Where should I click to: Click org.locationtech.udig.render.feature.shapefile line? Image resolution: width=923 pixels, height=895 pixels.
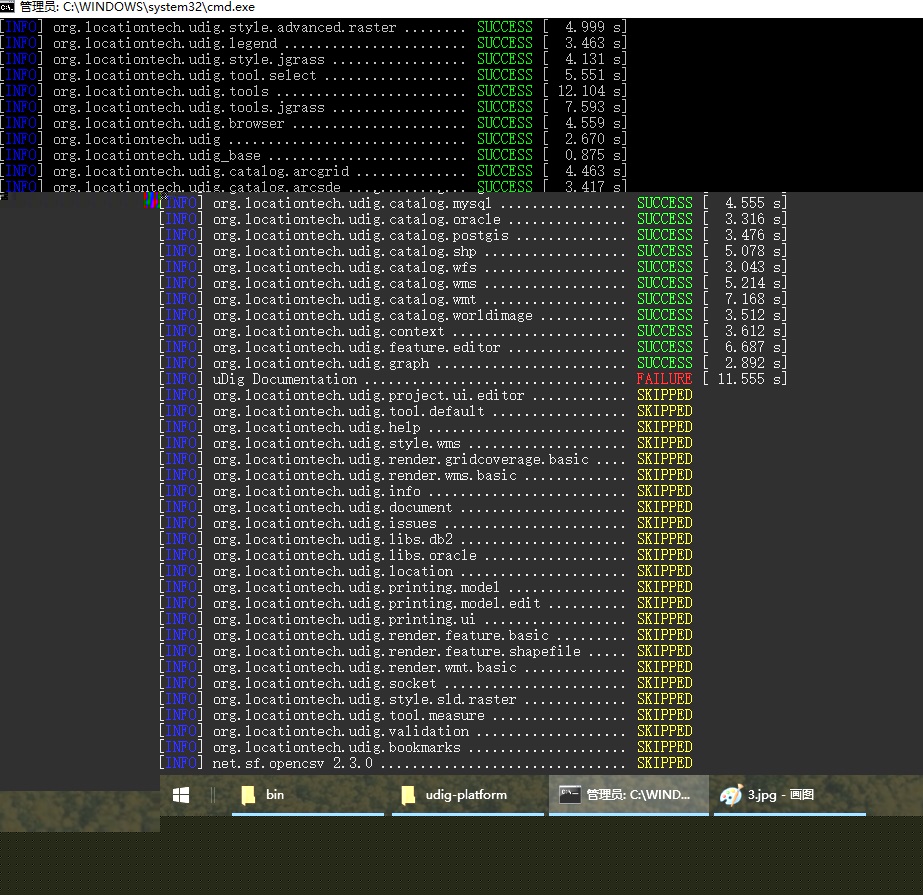pyautogui.click(x=426, y=651)
